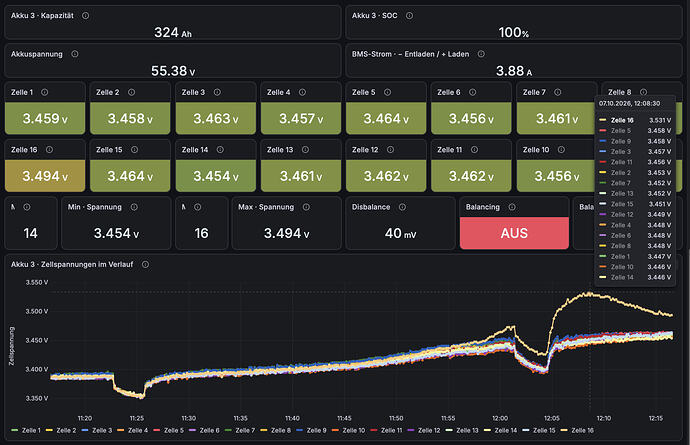This screenshot has width=690, height=445.
Task: Click the info icon next to Min - Spannung
Action: click(134, 207)
